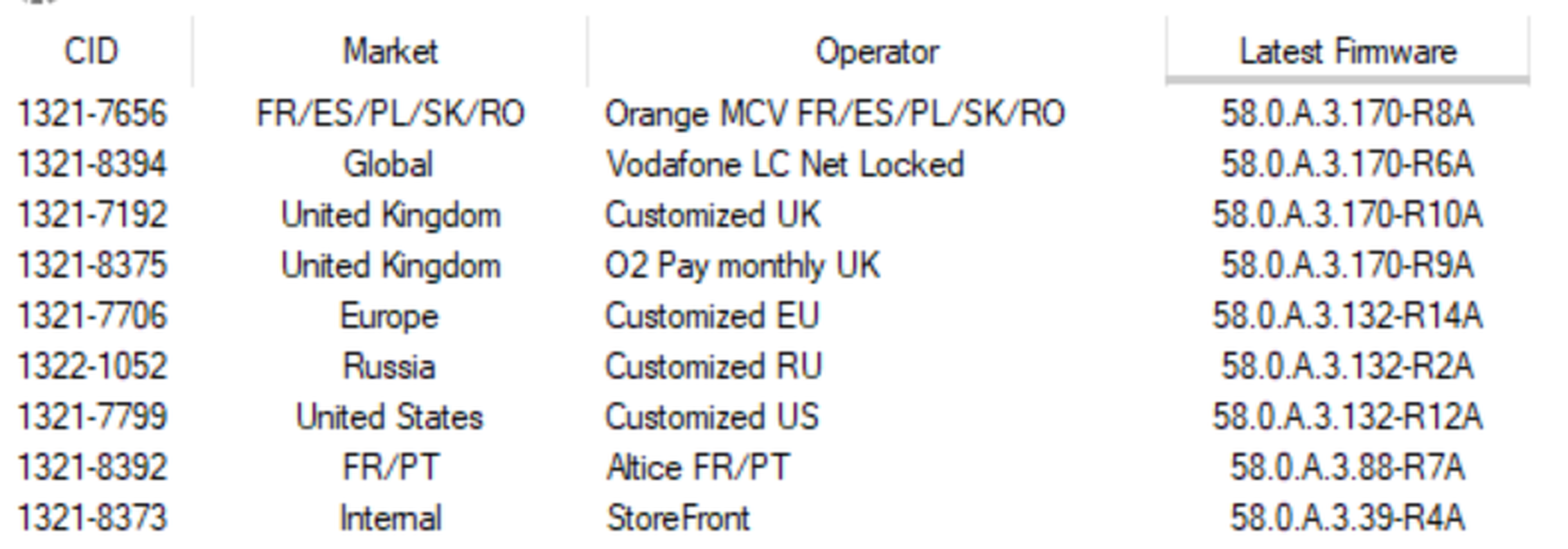The width and height of the screenshot is (1568, 549).
Task: Select the Vodafone LC Net Locked entry
Action: pos(785,165)
